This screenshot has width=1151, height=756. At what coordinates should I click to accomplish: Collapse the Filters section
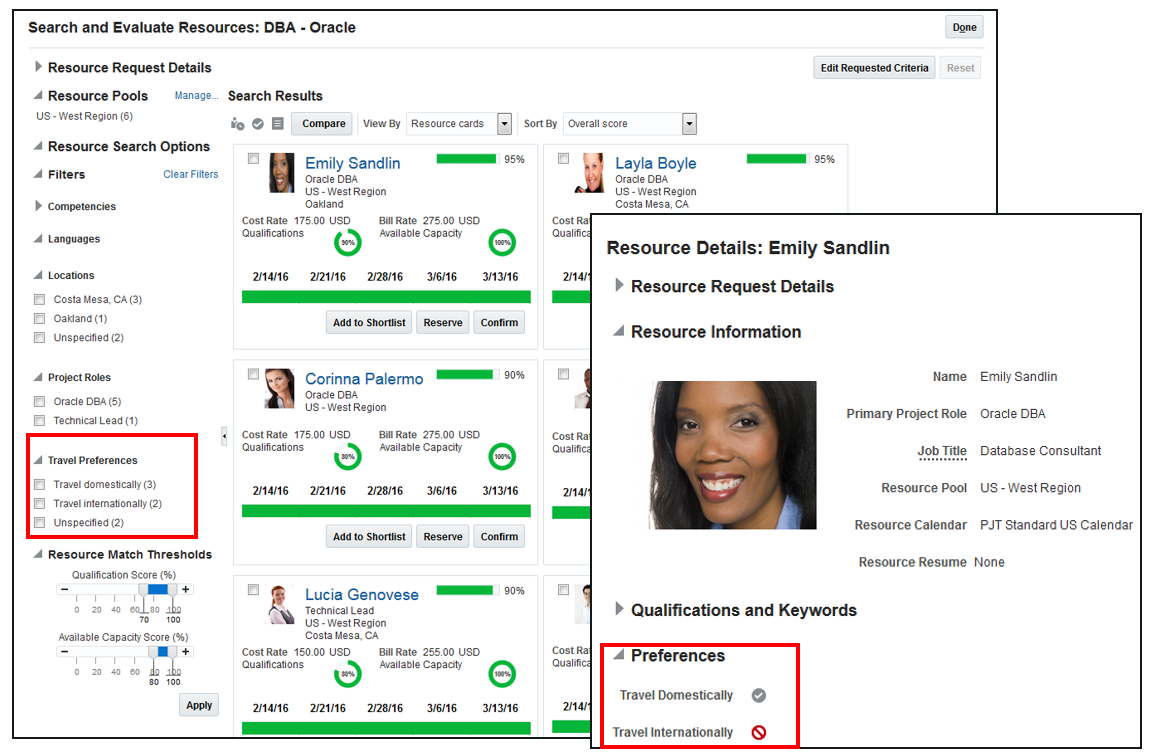click(38, 174)
